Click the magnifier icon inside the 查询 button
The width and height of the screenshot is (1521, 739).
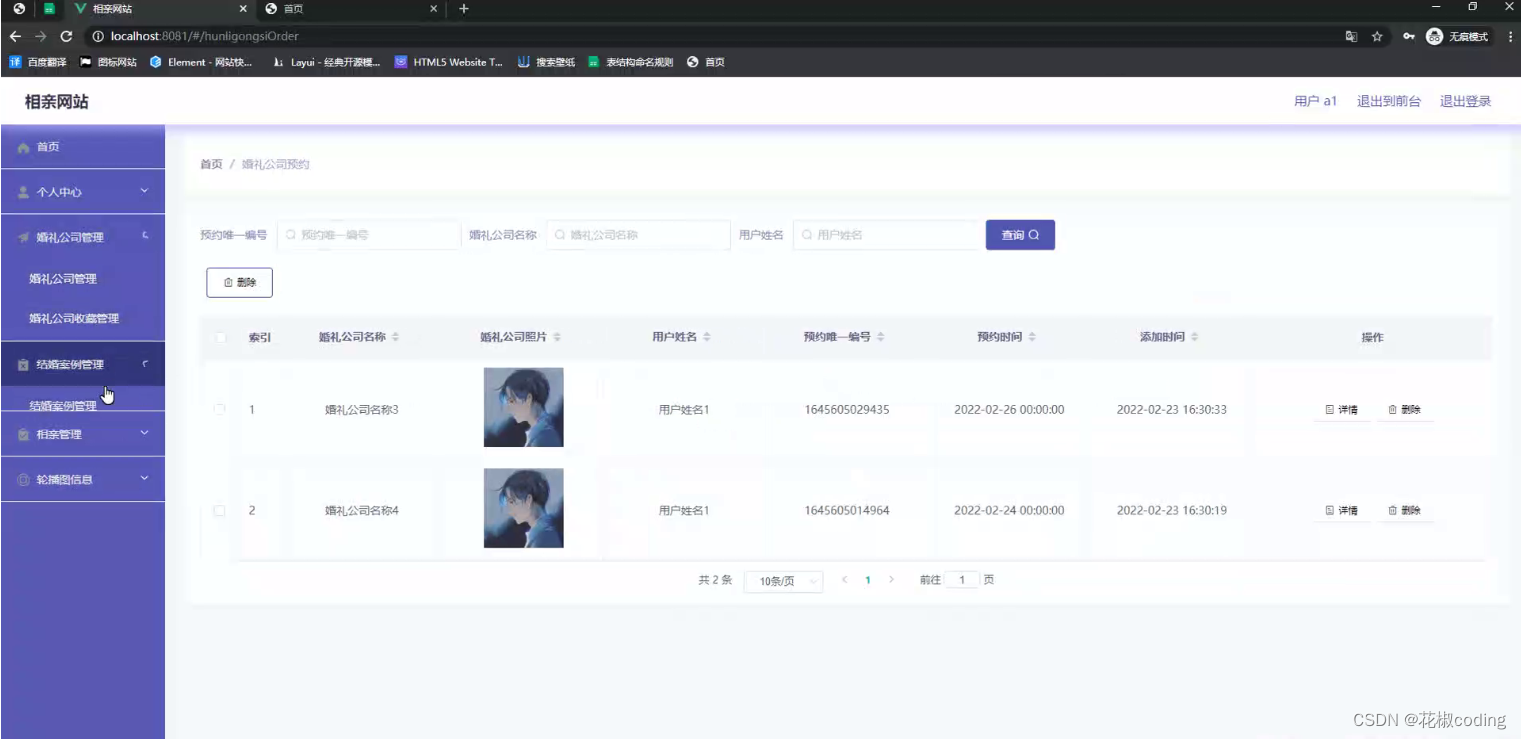(1036, 234)
